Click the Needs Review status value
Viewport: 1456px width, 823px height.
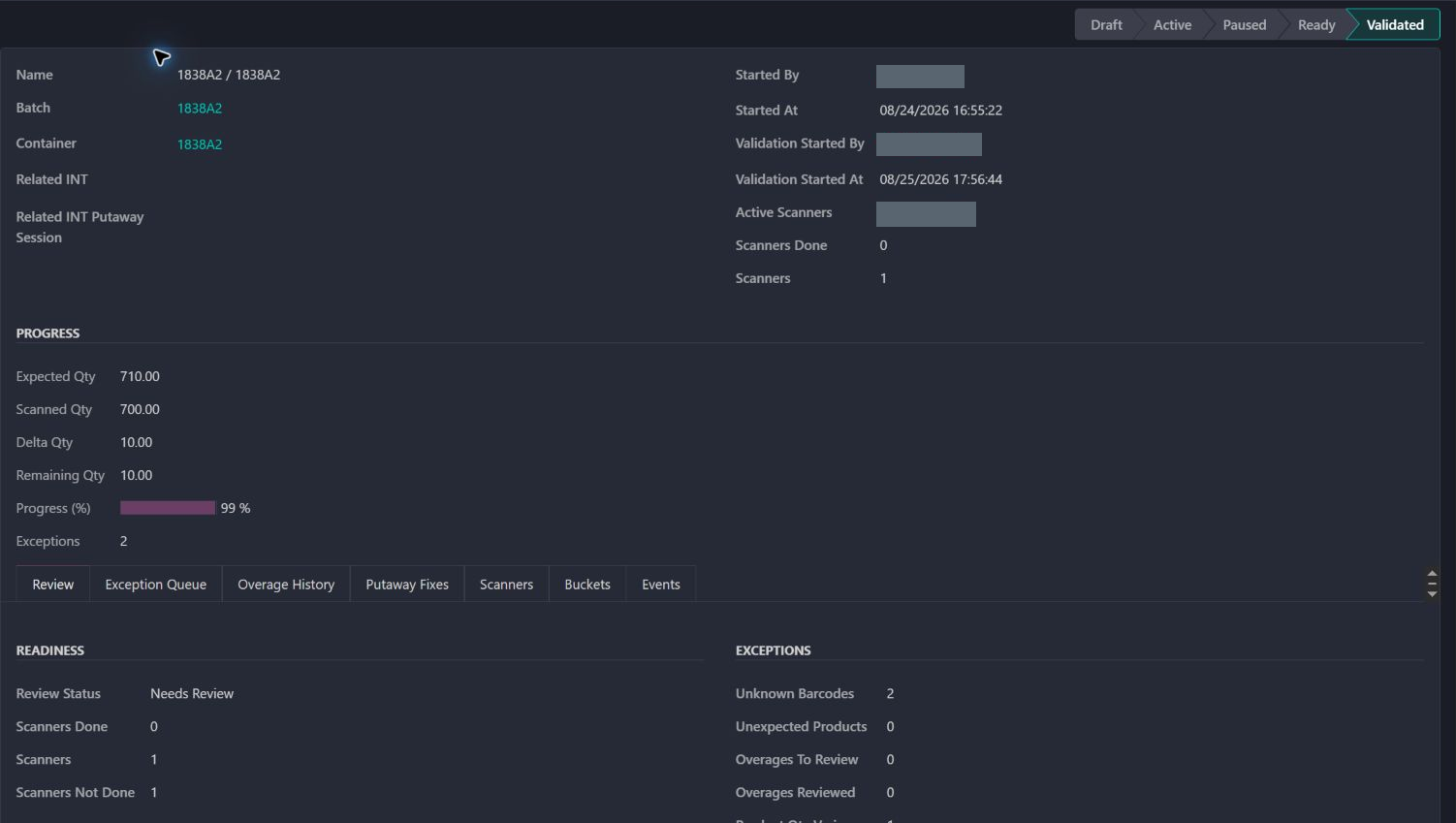[192, 693]
